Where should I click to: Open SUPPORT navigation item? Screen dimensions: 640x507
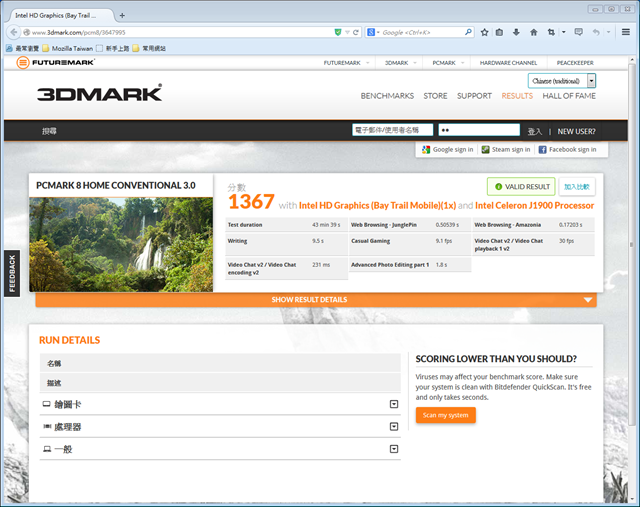474,96
